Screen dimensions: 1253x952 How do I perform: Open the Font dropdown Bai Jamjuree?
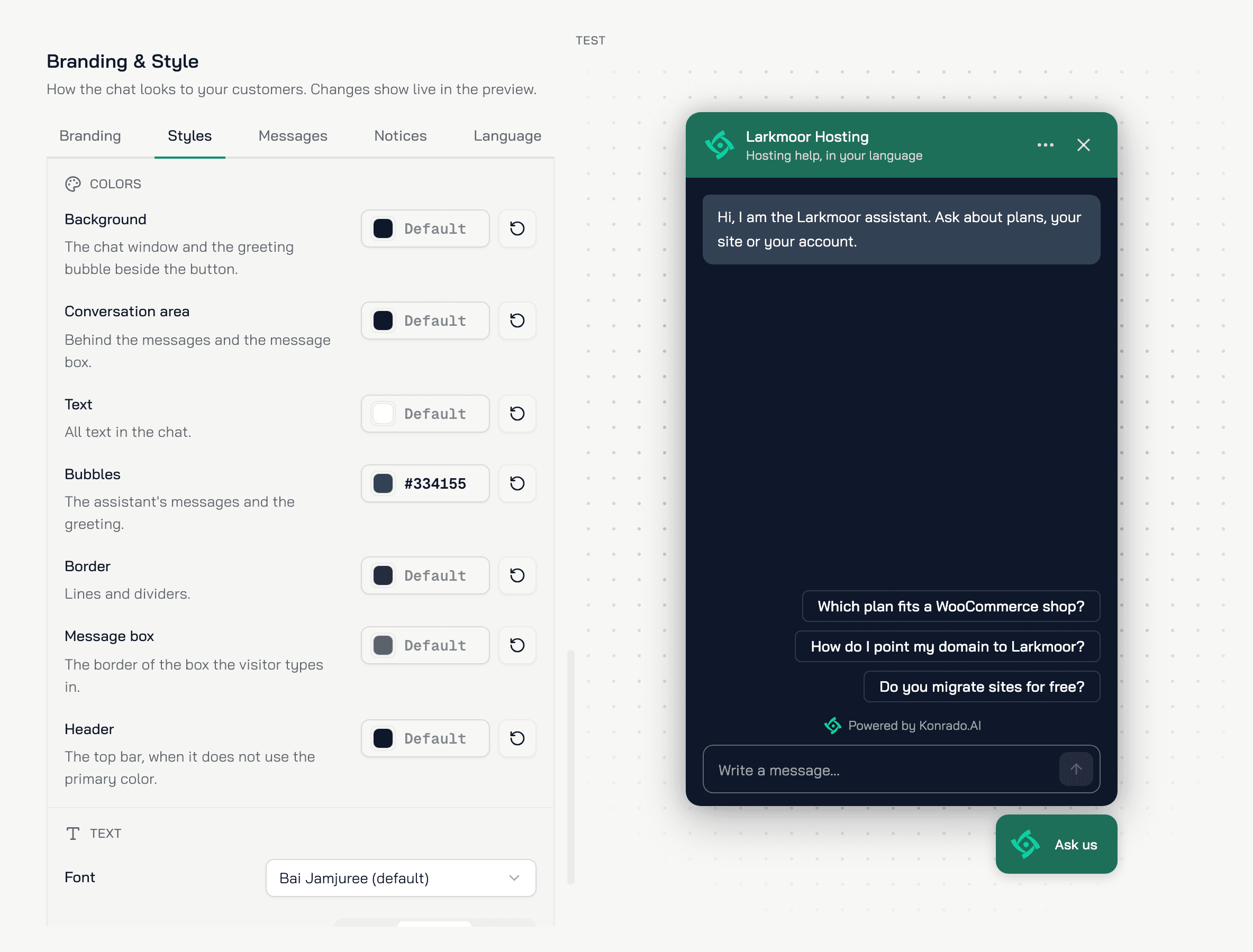click(x=401, y=878)
